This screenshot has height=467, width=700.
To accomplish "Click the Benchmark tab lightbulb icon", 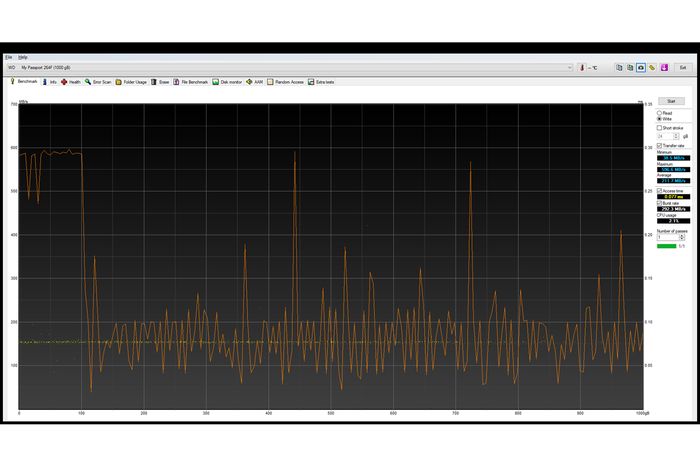I will click(x=13, y=81).
